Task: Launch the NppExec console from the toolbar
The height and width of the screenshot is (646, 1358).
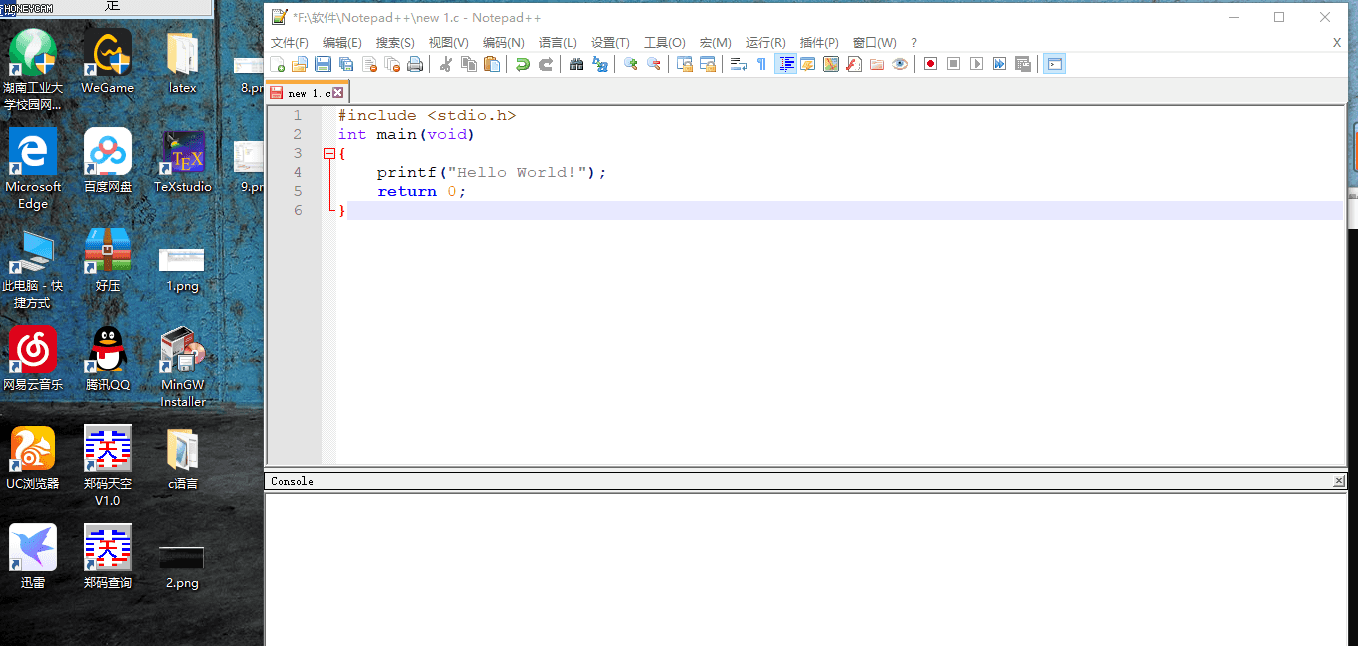Action: coord(1054,63)
